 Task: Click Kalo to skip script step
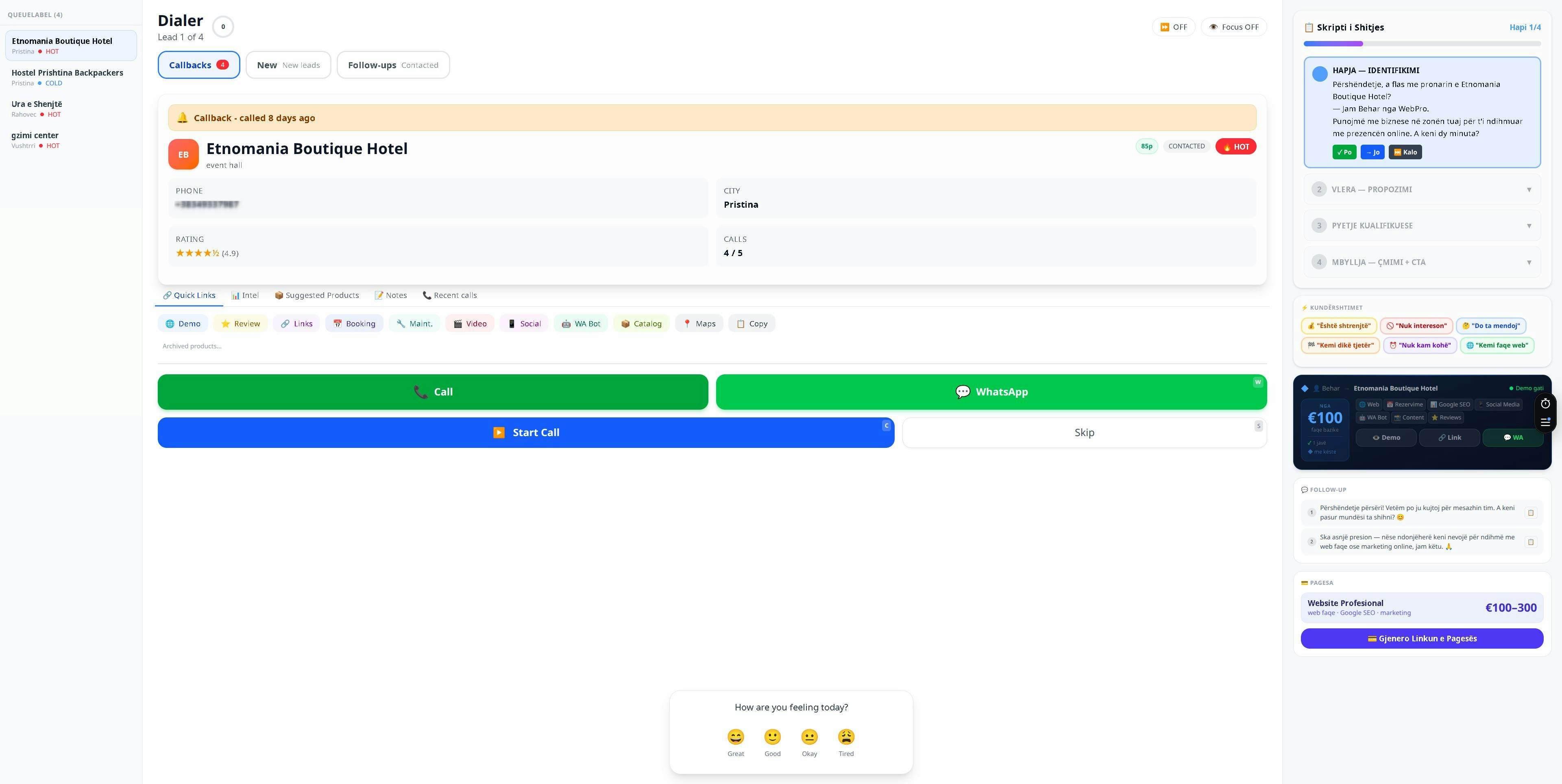[1405, 152]
